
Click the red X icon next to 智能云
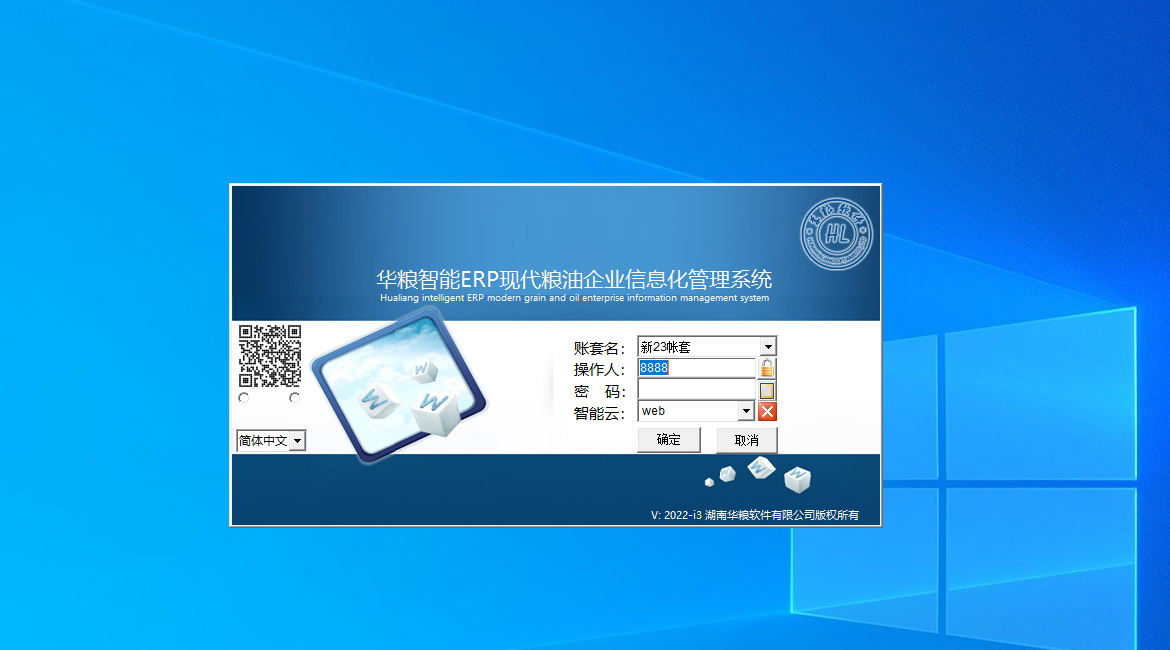(766, 410)
